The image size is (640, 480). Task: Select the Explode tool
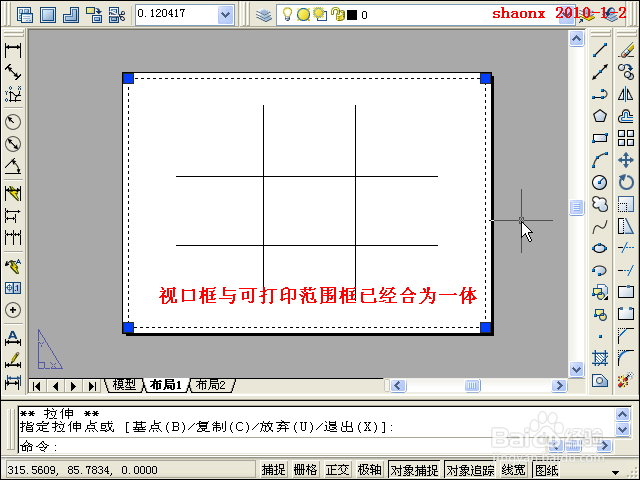pos(626,380)
